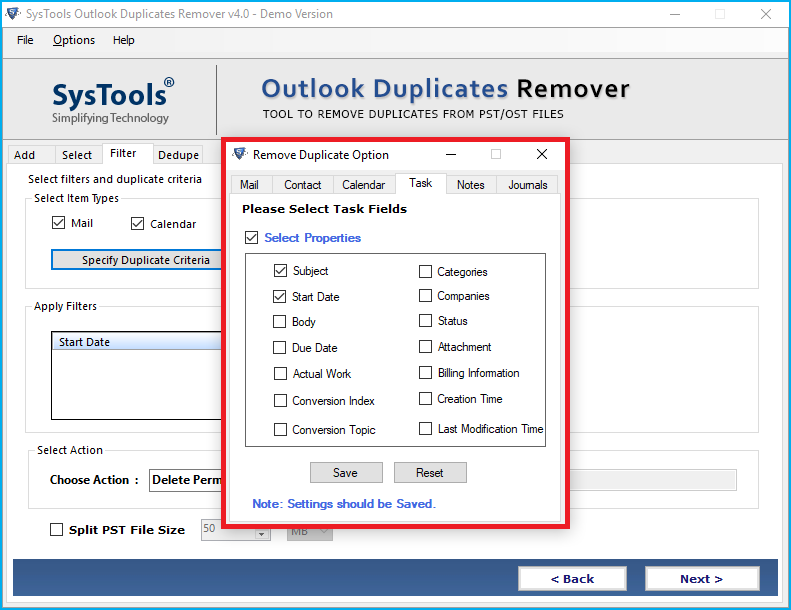Tick the Billing Information checkbox
The image size is (791, 610).
425,373
